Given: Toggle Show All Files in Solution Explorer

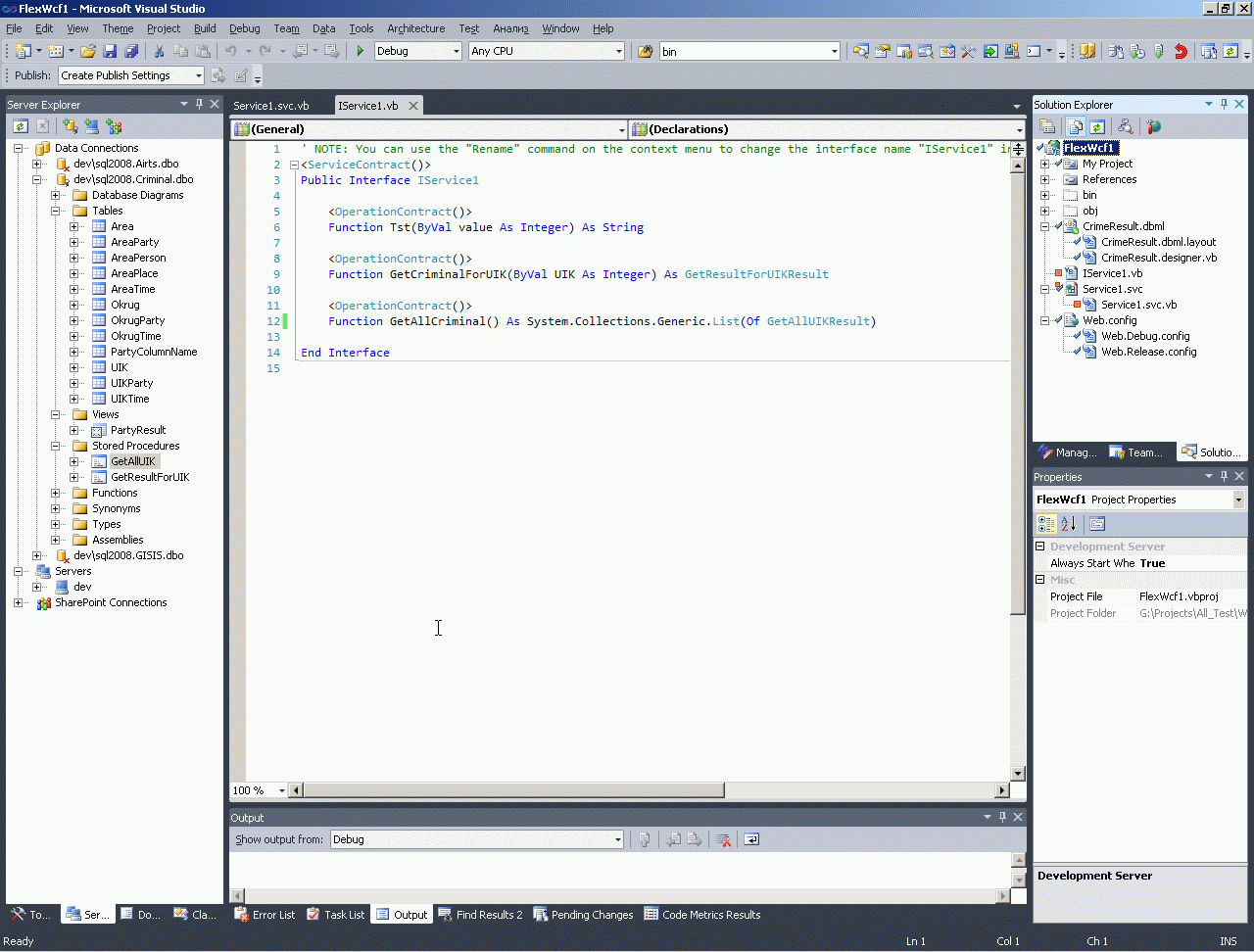Looking at the screenshot, I should (1076, 126).
